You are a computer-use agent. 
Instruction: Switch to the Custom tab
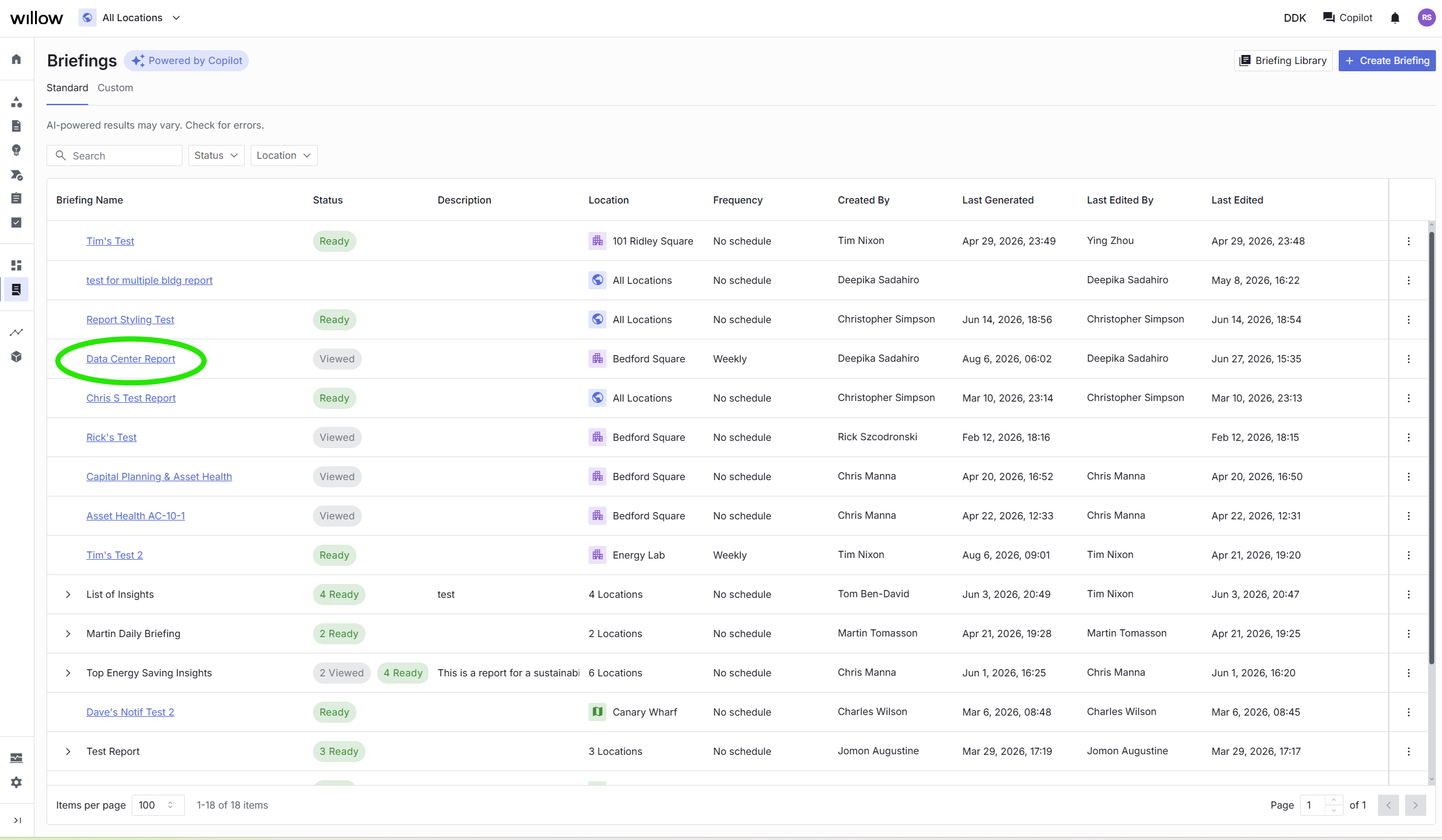click(115, 88)
